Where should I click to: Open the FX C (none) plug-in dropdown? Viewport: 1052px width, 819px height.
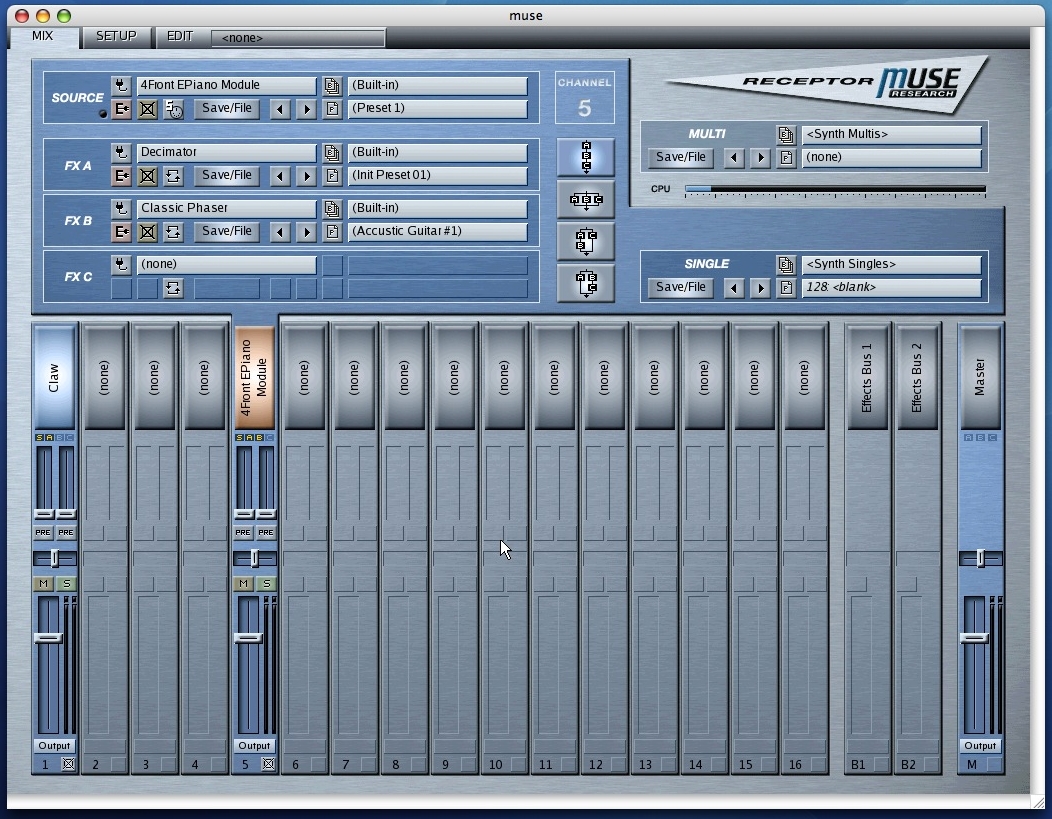point(227,265)
